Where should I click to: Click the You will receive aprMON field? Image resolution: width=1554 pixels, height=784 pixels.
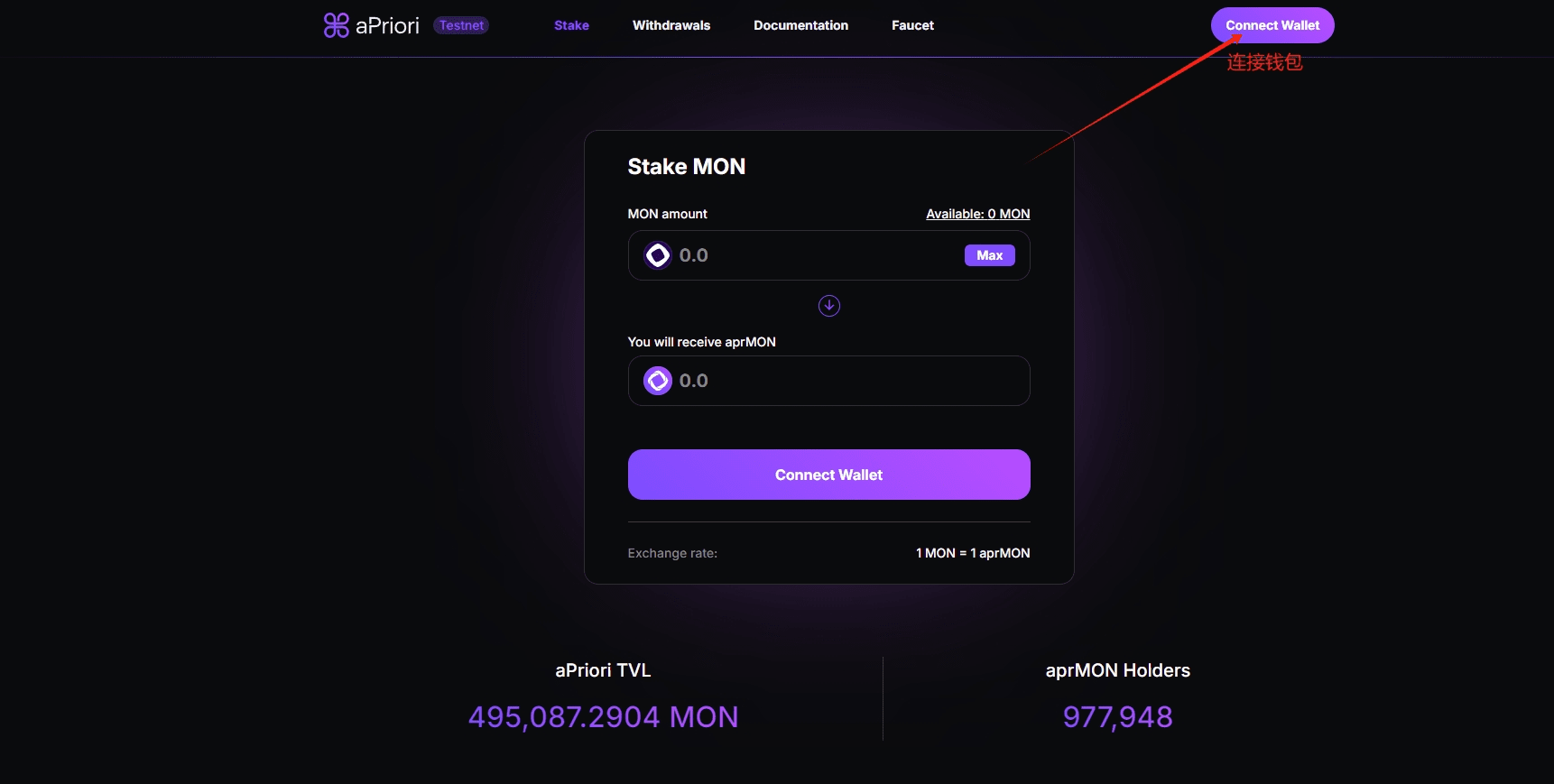(828, 381)
